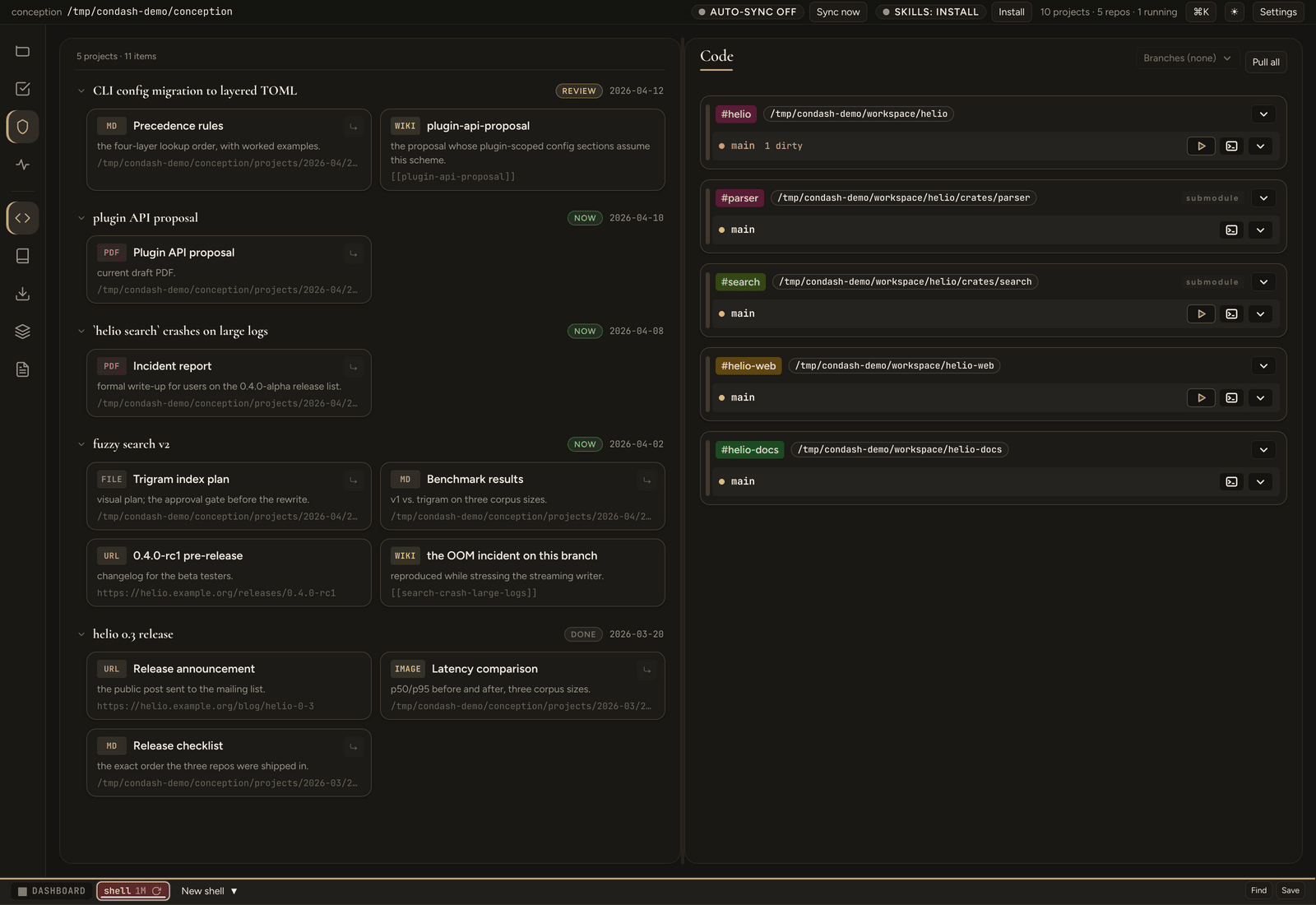
Task: Open terminal for the search submodule
Action: pyautogui.click(x=1231, y=313)
